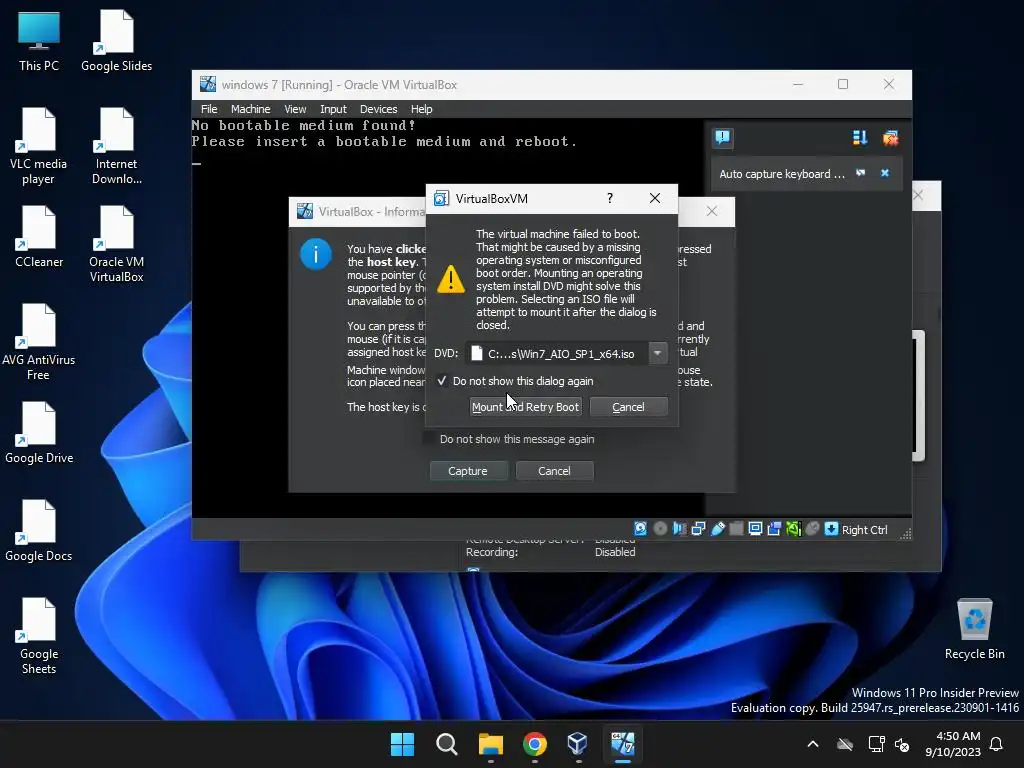Select the CCleaner desktop shortcut
Viewport: 1024px width, 768px height.
(x=39, y=236)
